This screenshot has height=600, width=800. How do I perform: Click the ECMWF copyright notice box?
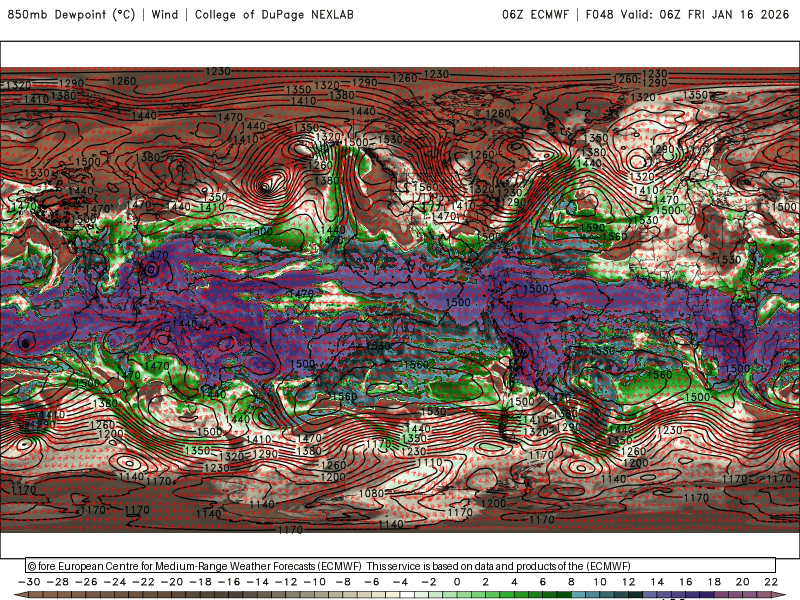coord(401,566)
